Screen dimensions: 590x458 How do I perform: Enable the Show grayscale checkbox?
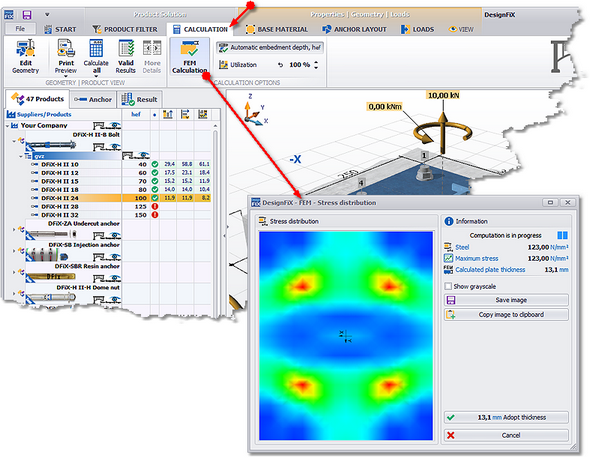point(448,286)
